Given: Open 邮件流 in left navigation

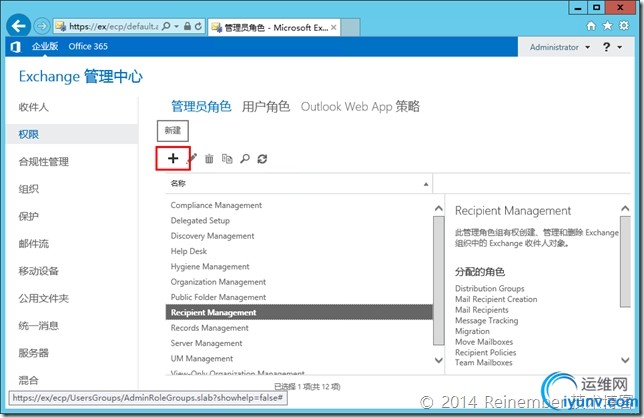Looking at the screenshot, I should (33, 243).
